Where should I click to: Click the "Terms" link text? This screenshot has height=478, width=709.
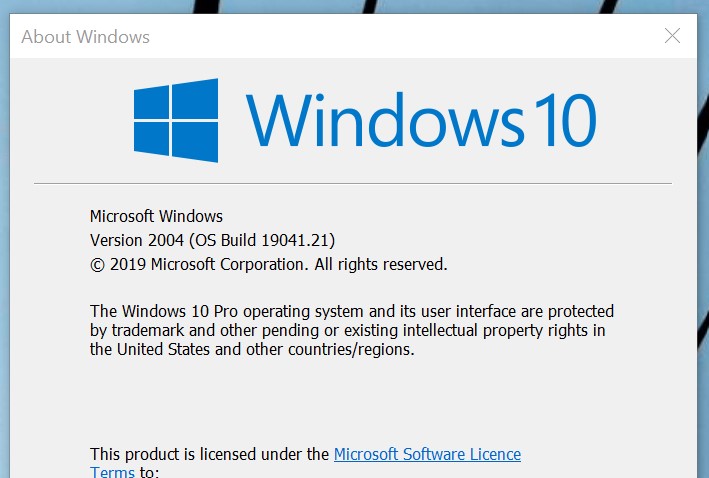point(112,472)
